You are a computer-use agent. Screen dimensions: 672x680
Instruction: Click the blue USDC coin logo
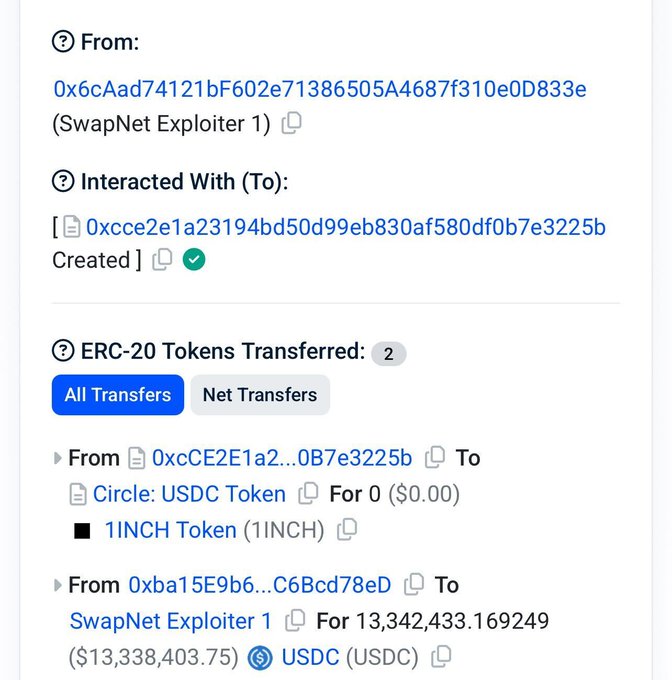click(x=260, y=658)
